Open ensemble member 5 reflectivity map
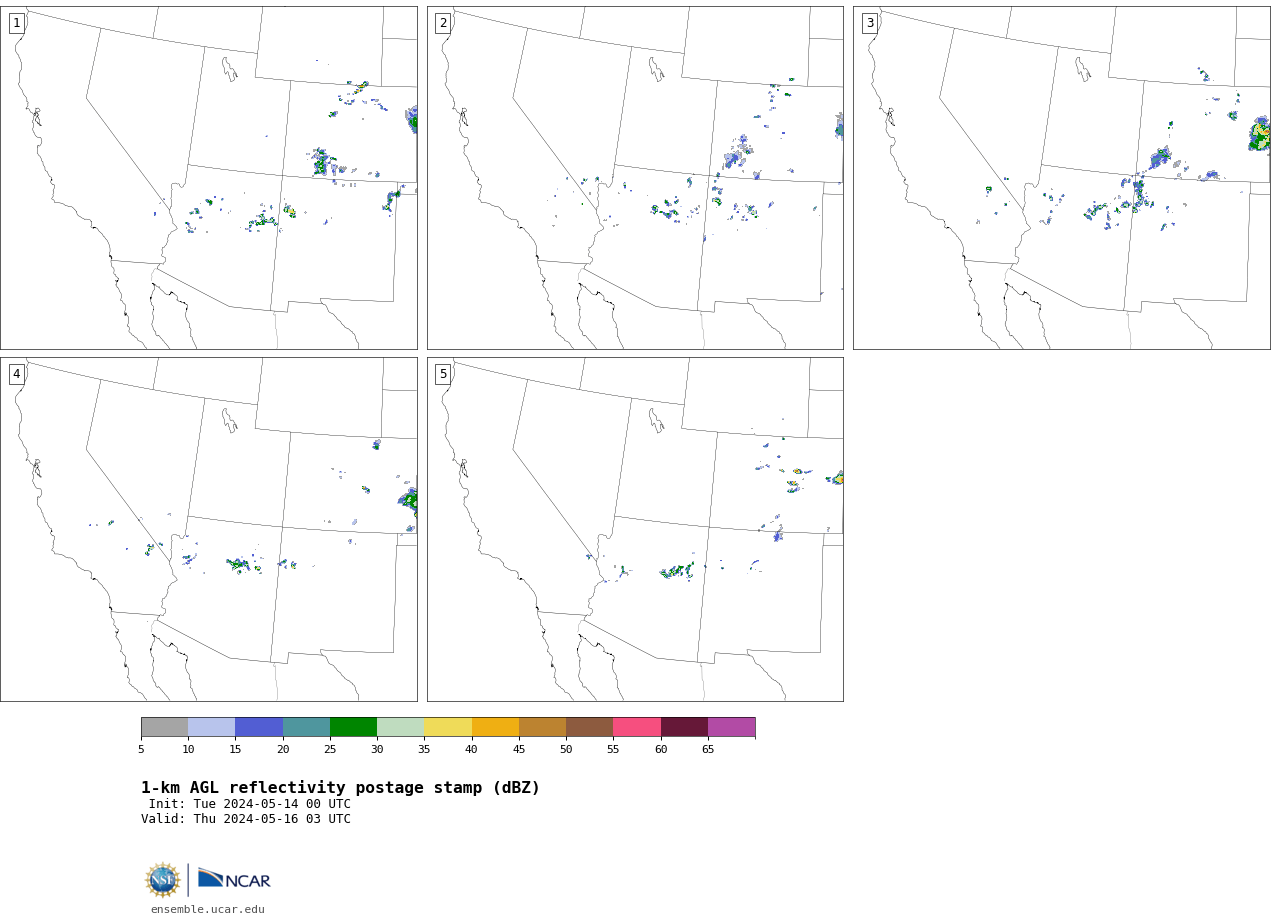Viewport: 1280px width, 920px height. [635, 529]
